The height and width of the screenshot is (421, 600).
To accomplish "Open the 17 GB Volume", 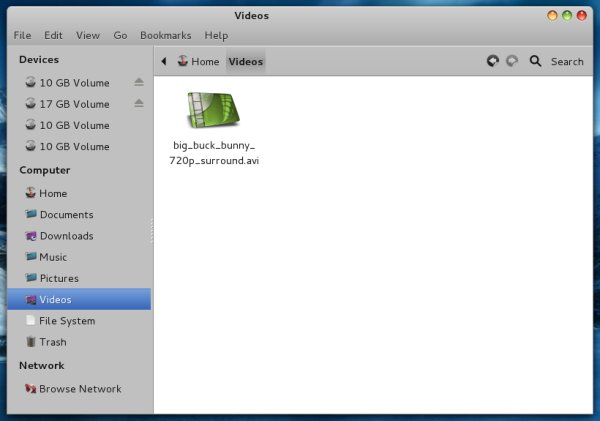I will tap(79, 104).
